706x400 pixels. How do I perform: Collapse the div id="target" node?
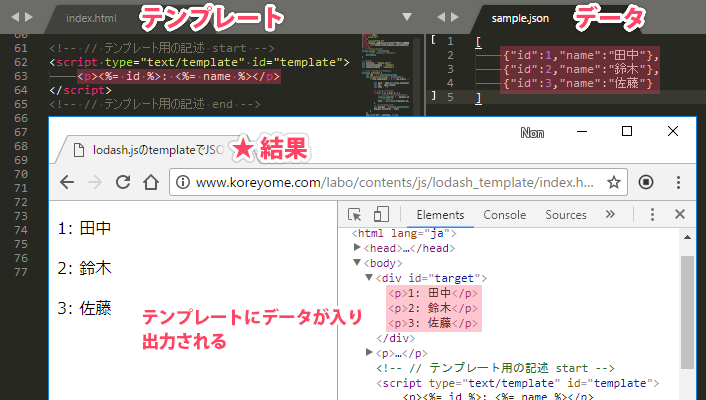(369, 277)
